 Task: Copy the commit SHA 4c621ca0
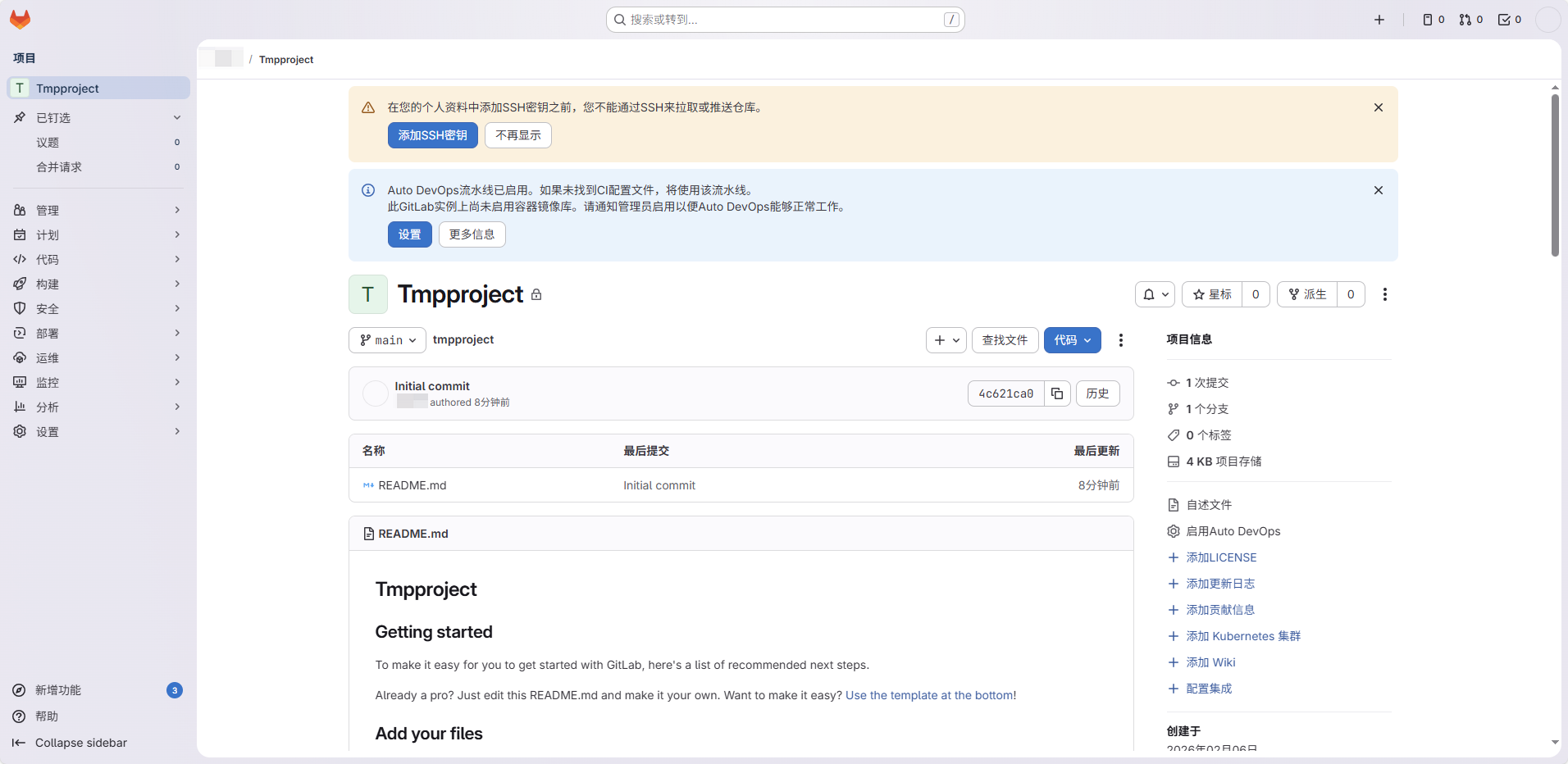[x=1057, y=393]
